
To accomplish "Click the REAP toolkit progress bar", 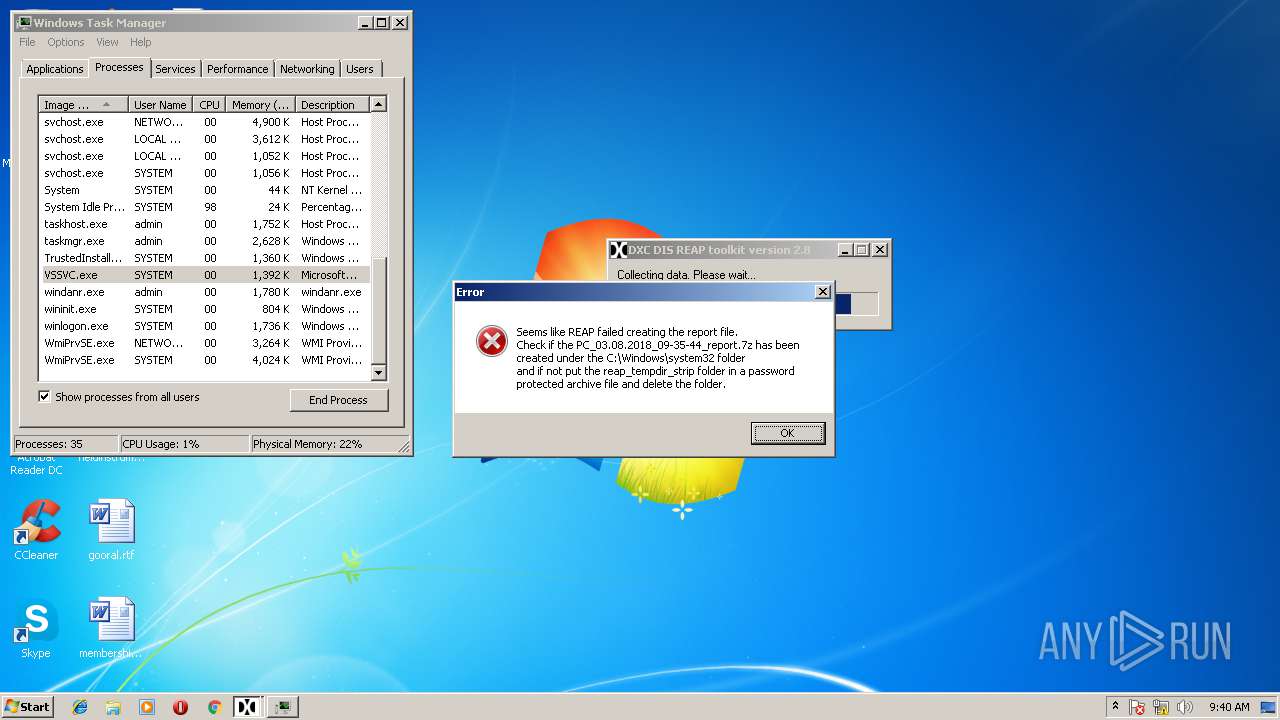I will (855, 304).
